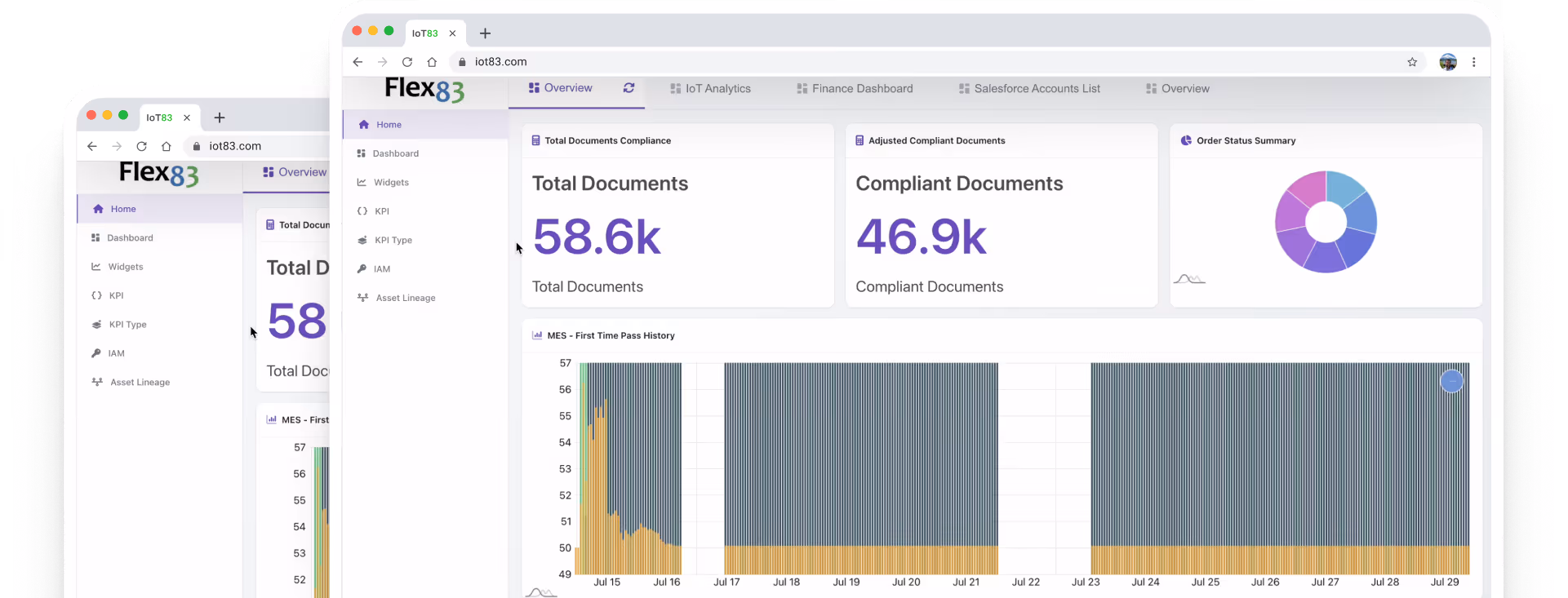Select Home in the front window sidebar
The image size is (1568, 598).
pyautogui.click(x=425, y=125)
